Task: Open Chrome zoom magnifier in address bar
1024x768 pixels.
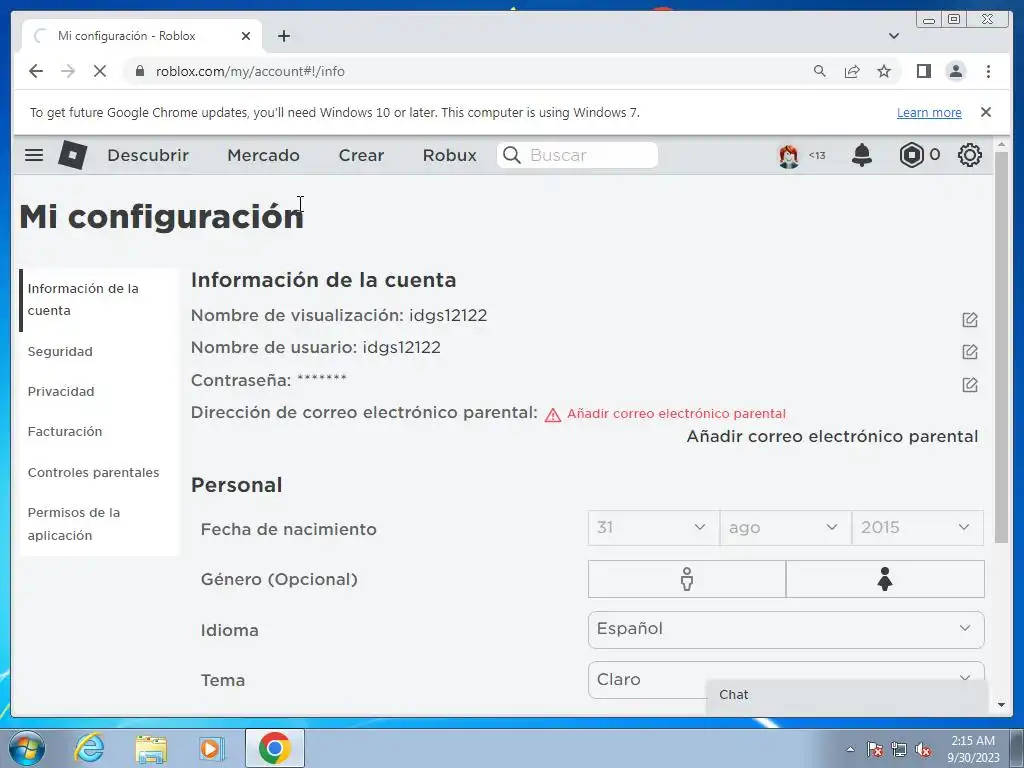Action: point(820,71)
